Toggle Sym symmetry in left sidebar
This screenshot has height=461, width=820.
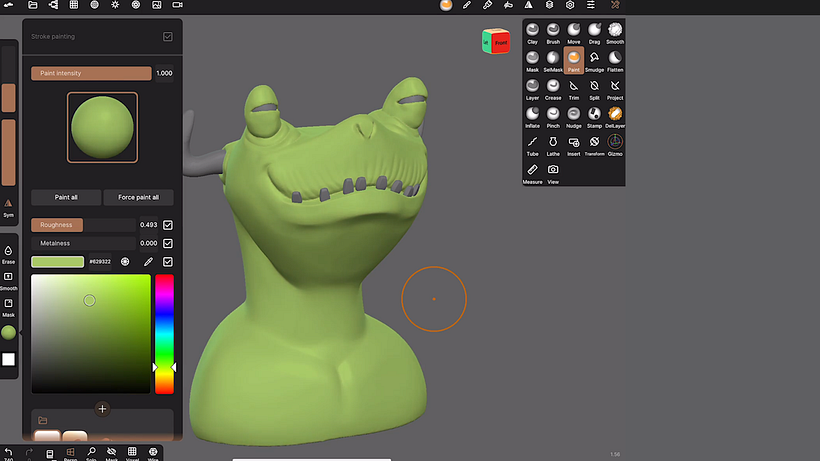(x=8, y=208)
